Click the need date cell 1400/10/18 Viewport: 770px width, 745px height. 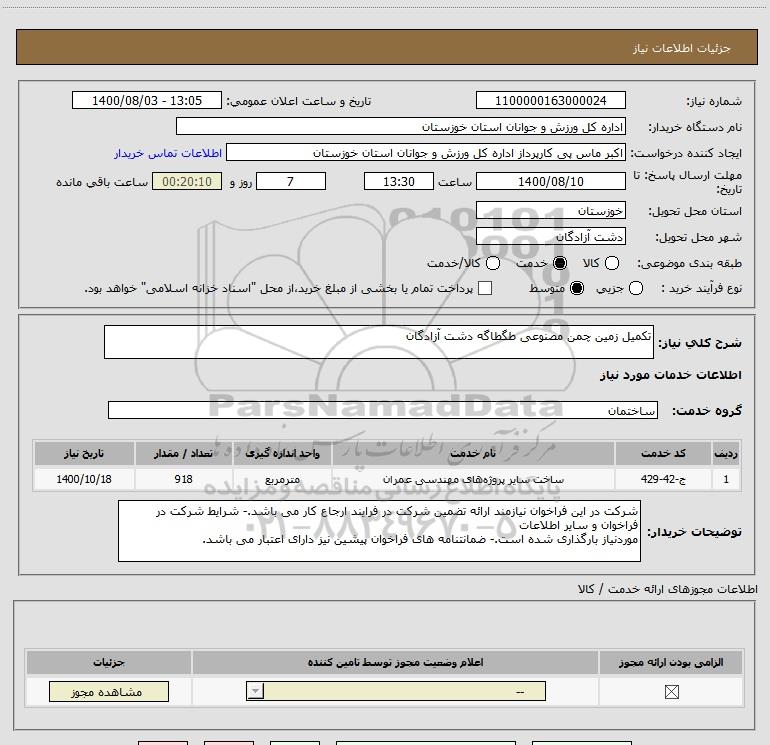point(84,479)
